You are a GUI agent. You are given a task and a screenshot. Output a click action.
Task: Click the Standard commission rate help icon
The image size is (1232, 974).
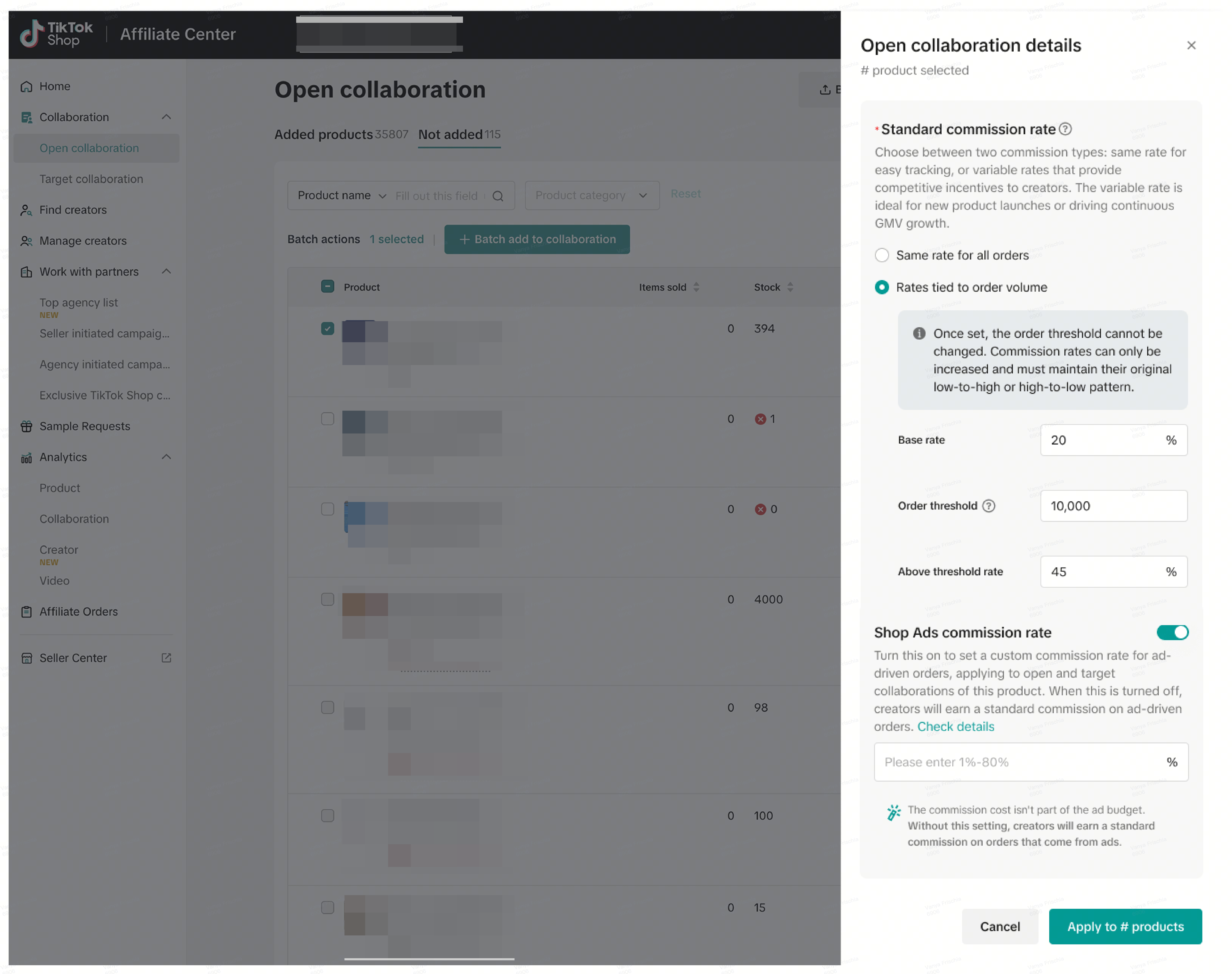click(1065, 129)
